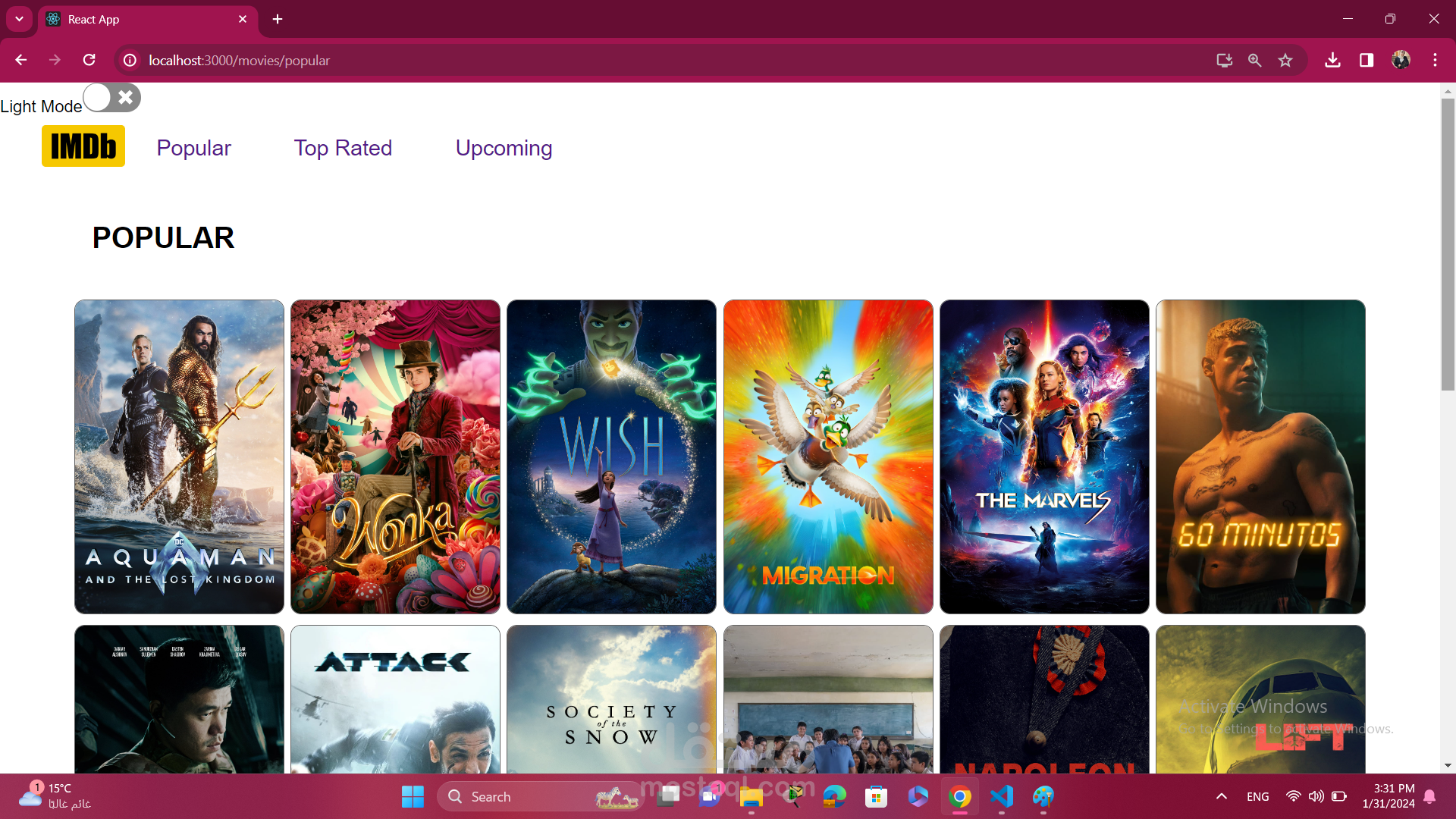Open the Lift movie poster
This screenshot has height=819, width=1456.
tap(1260, 699)
